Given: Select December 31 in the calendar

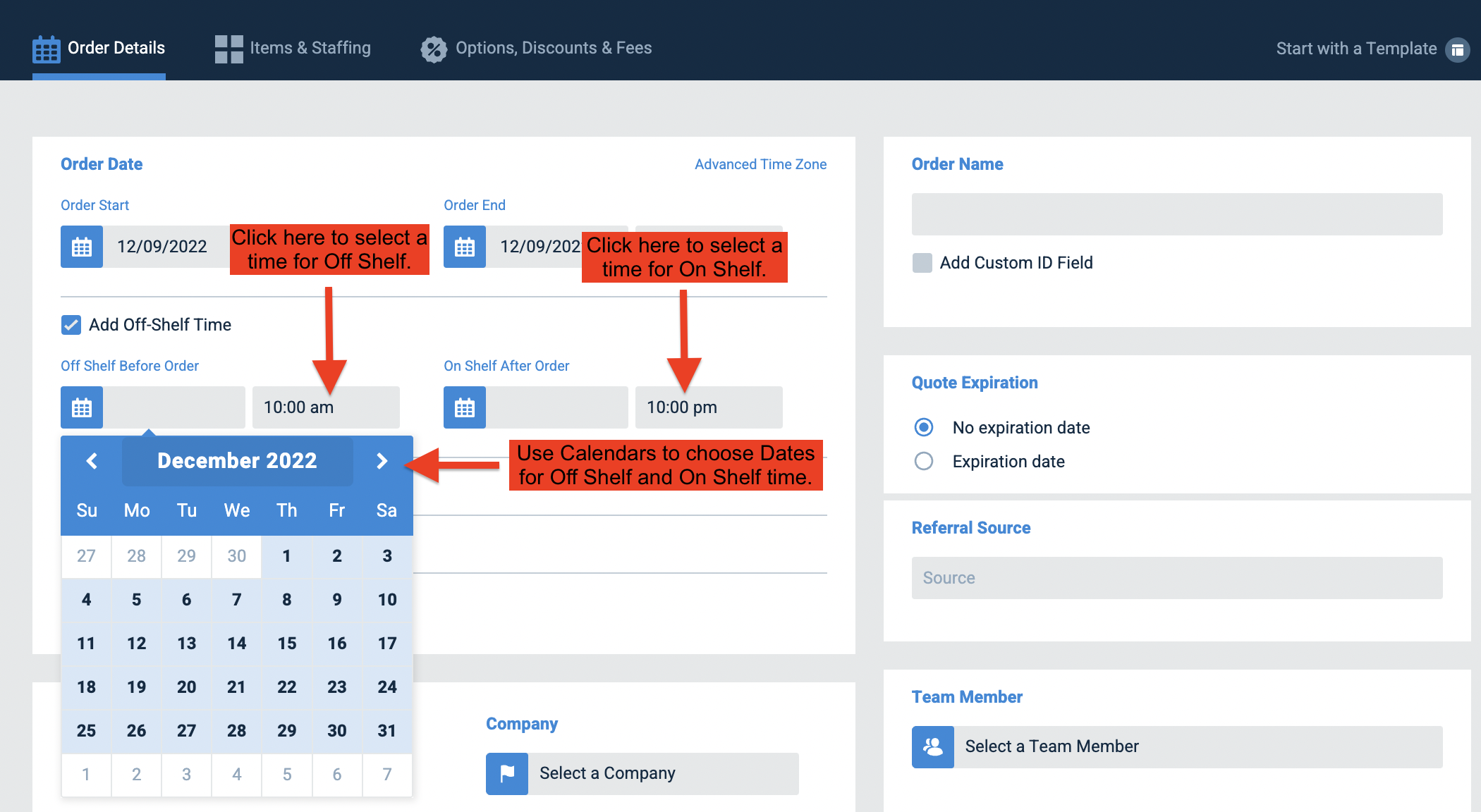Looking at the screenshot, I should pos(387,731).
